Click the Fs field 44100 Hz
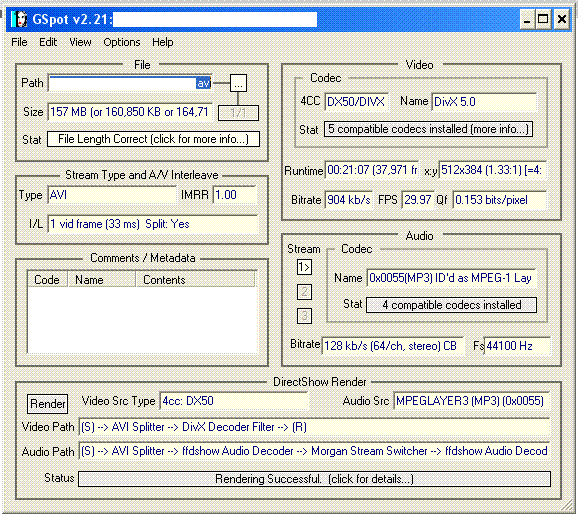Image resolution: width=578 pixels, height=514 pixels. tap(517, 346)
